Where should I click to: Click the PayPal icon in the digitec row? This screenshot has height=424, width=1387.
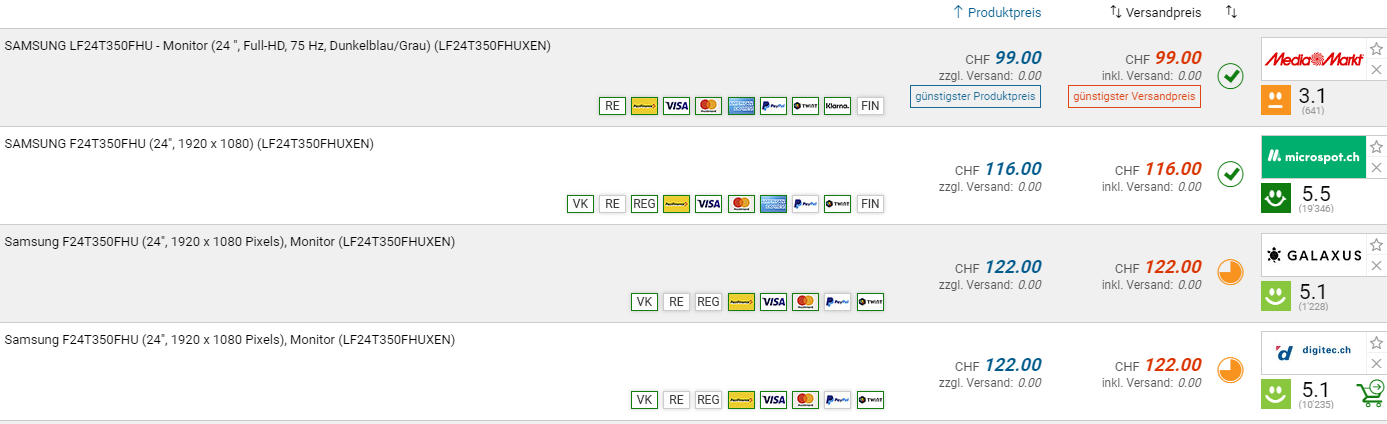point(837,399)
